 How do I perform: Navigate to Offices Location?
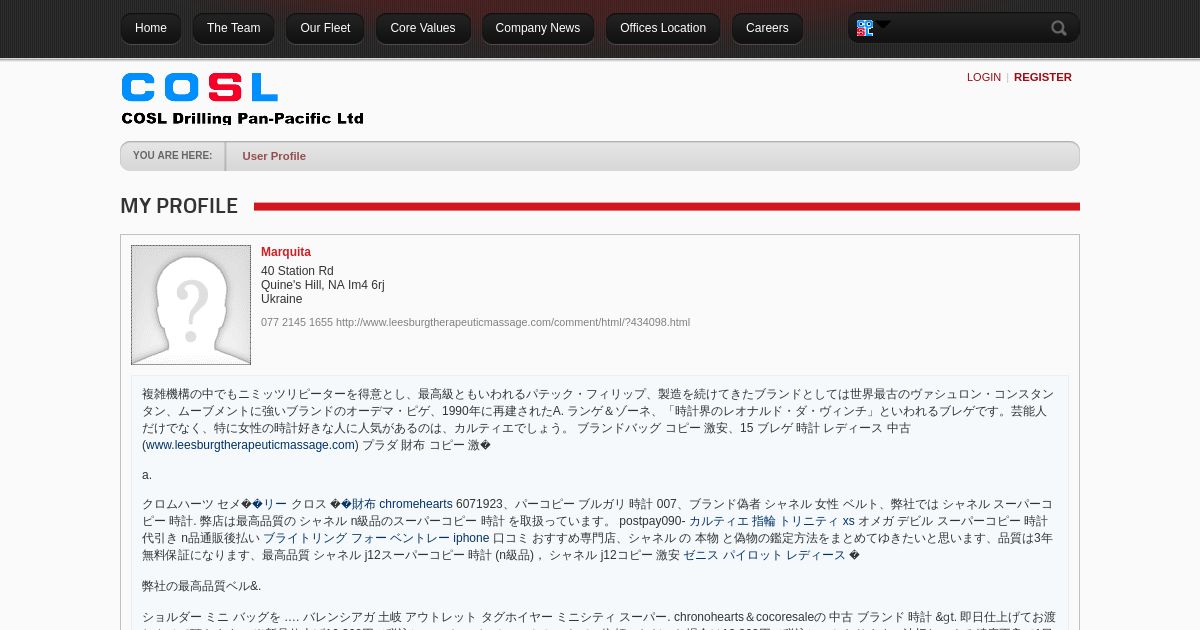[663, 28]
